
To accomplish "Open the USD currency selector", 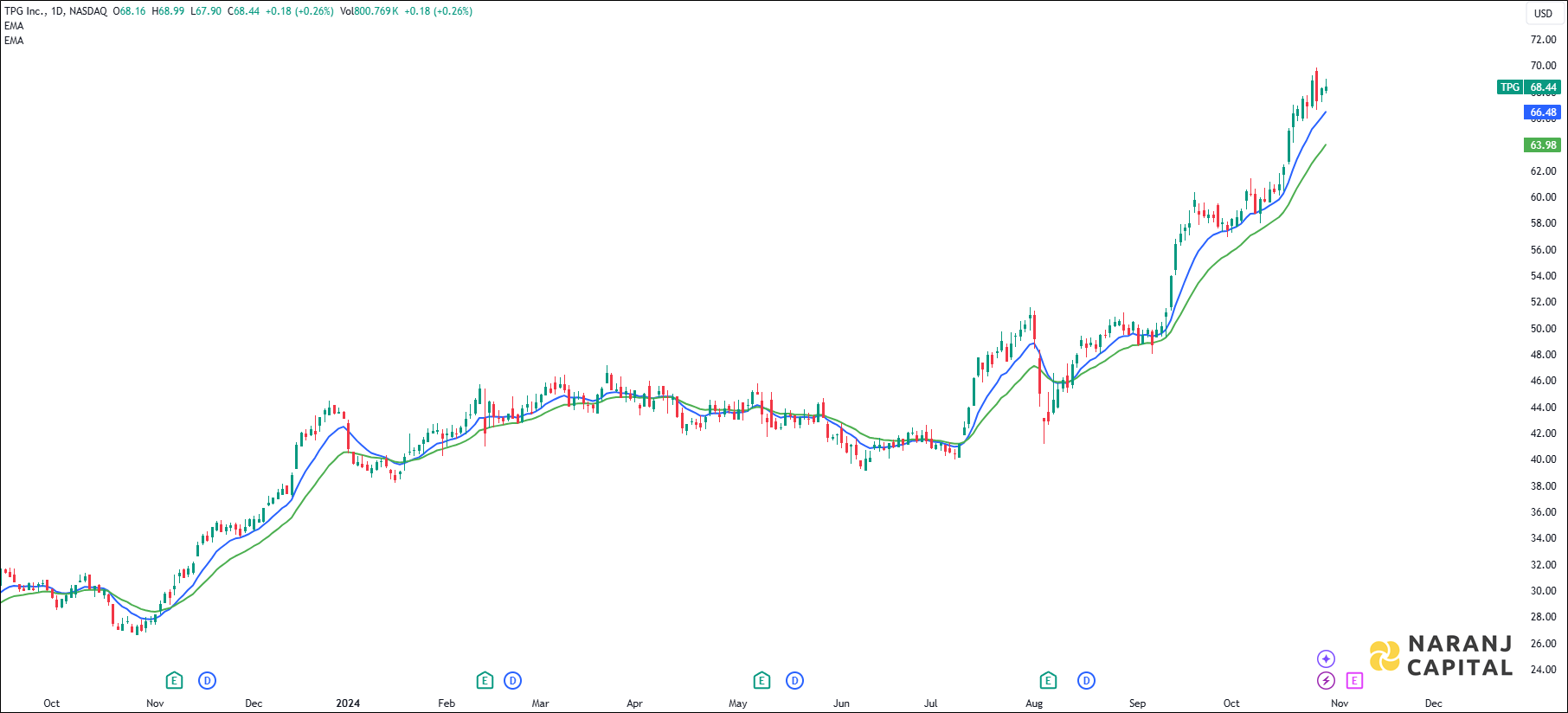I will point(1543,13).
